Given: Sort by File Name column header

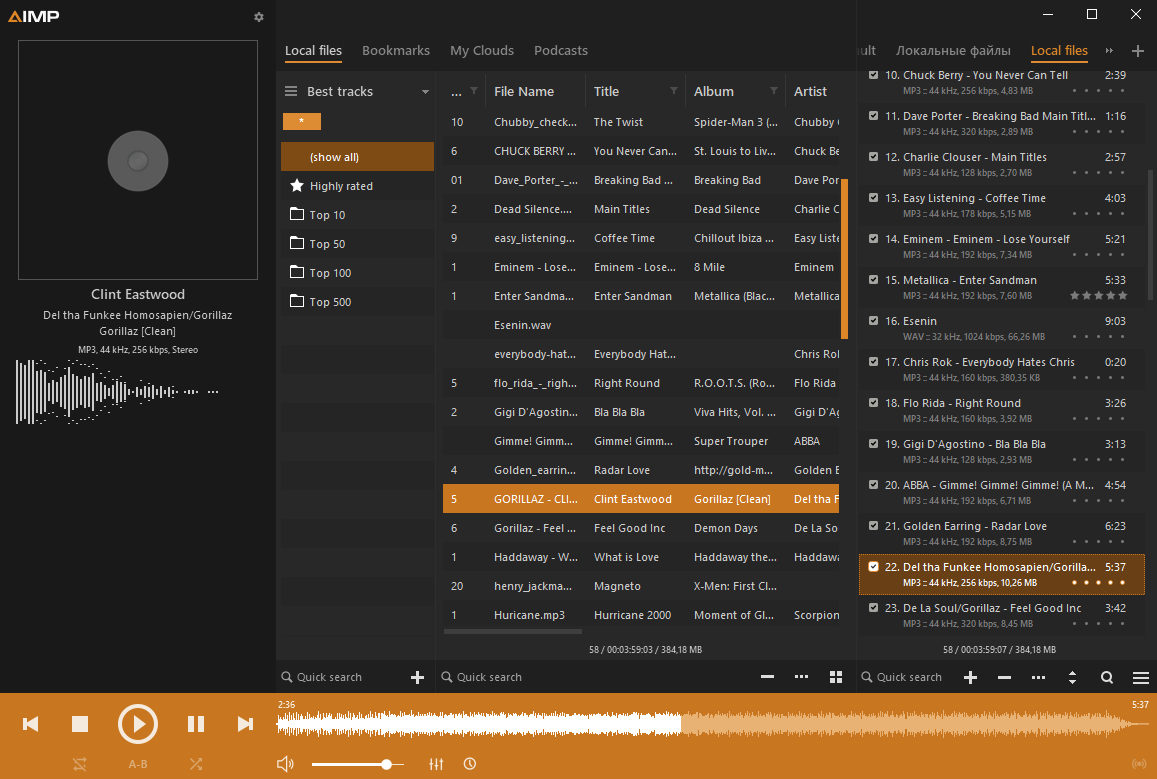Looking at the screenshot, I should pyautogui.click(x=524, y=91).
